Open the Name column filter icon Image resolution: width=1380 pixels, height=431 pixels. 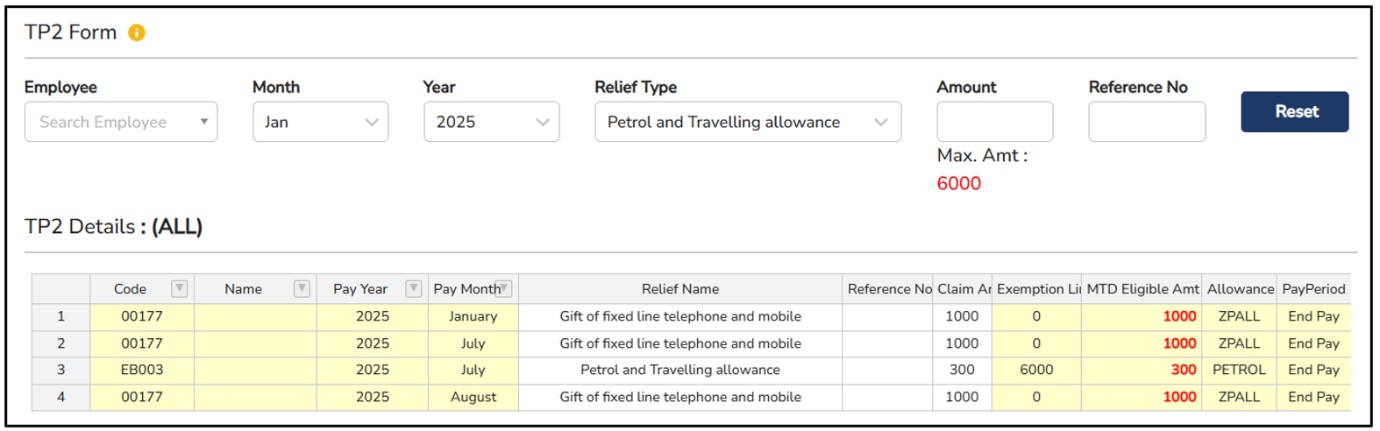(x=301, y=289)
